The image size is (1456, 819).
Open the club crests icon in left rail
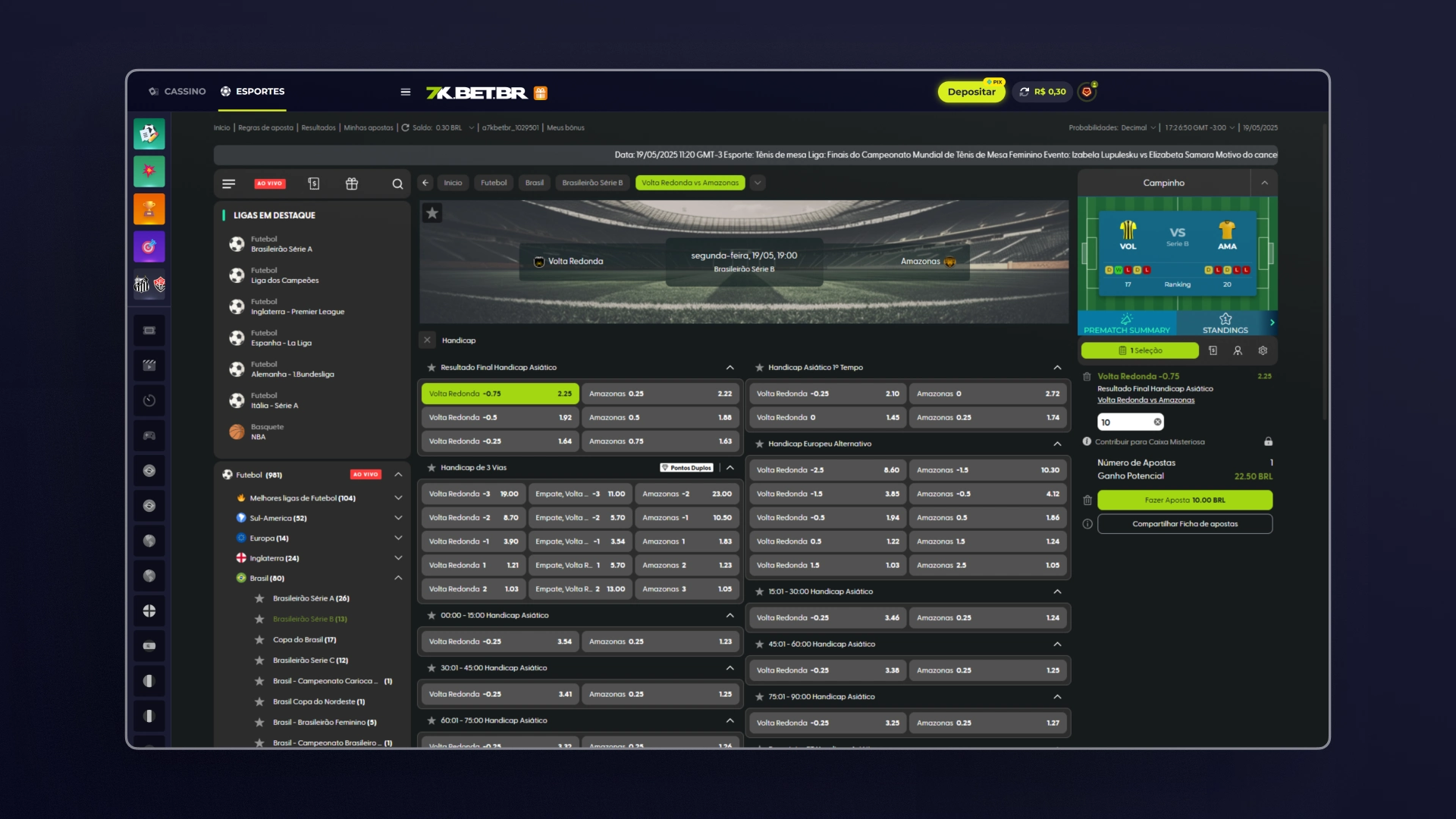149,284
